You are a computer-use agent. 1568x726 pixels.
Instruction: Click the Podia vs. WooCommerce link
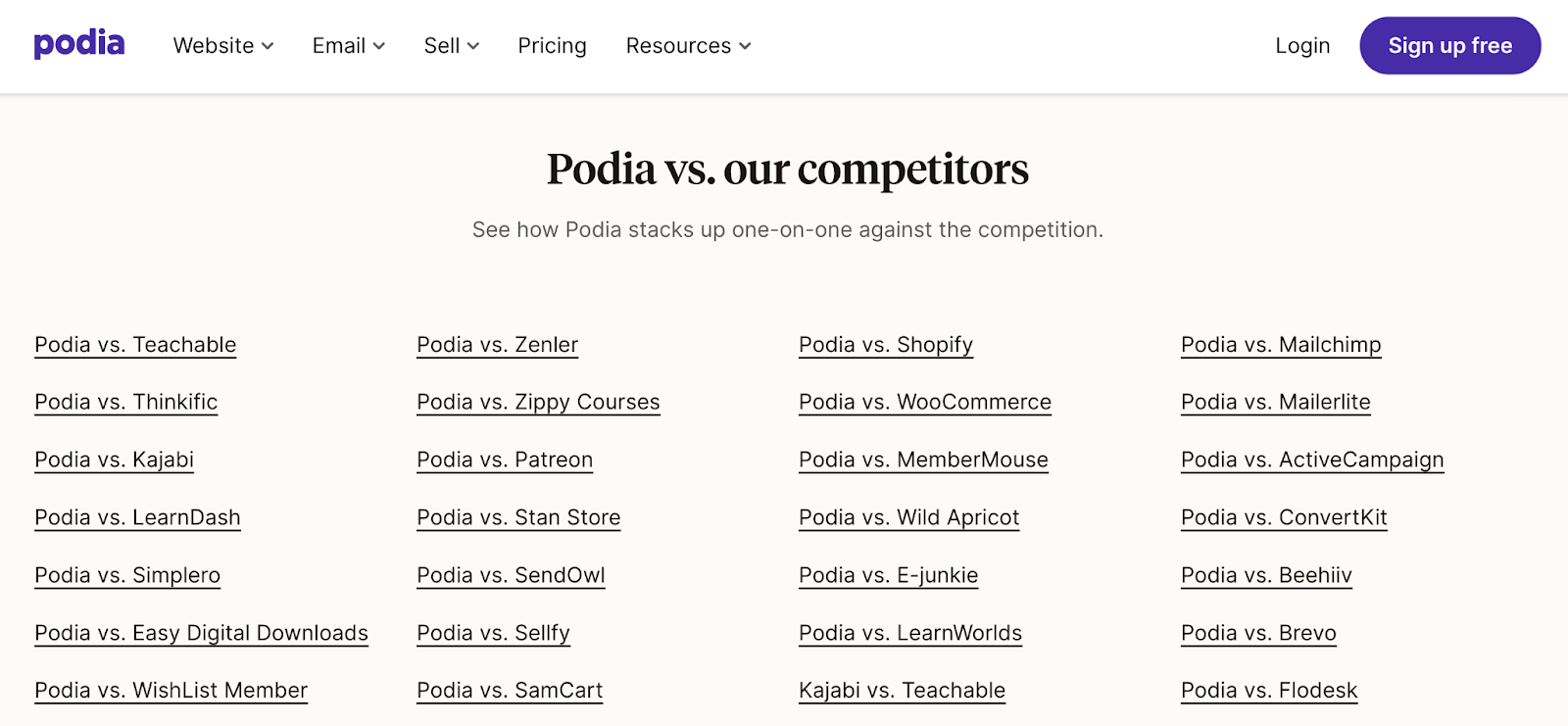pos(924,402)
